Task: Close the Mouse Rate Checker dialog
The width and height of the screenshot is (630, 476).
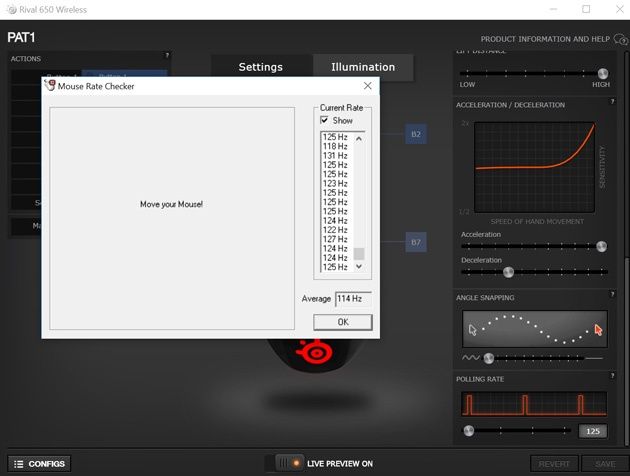Action: click(367, 86)
